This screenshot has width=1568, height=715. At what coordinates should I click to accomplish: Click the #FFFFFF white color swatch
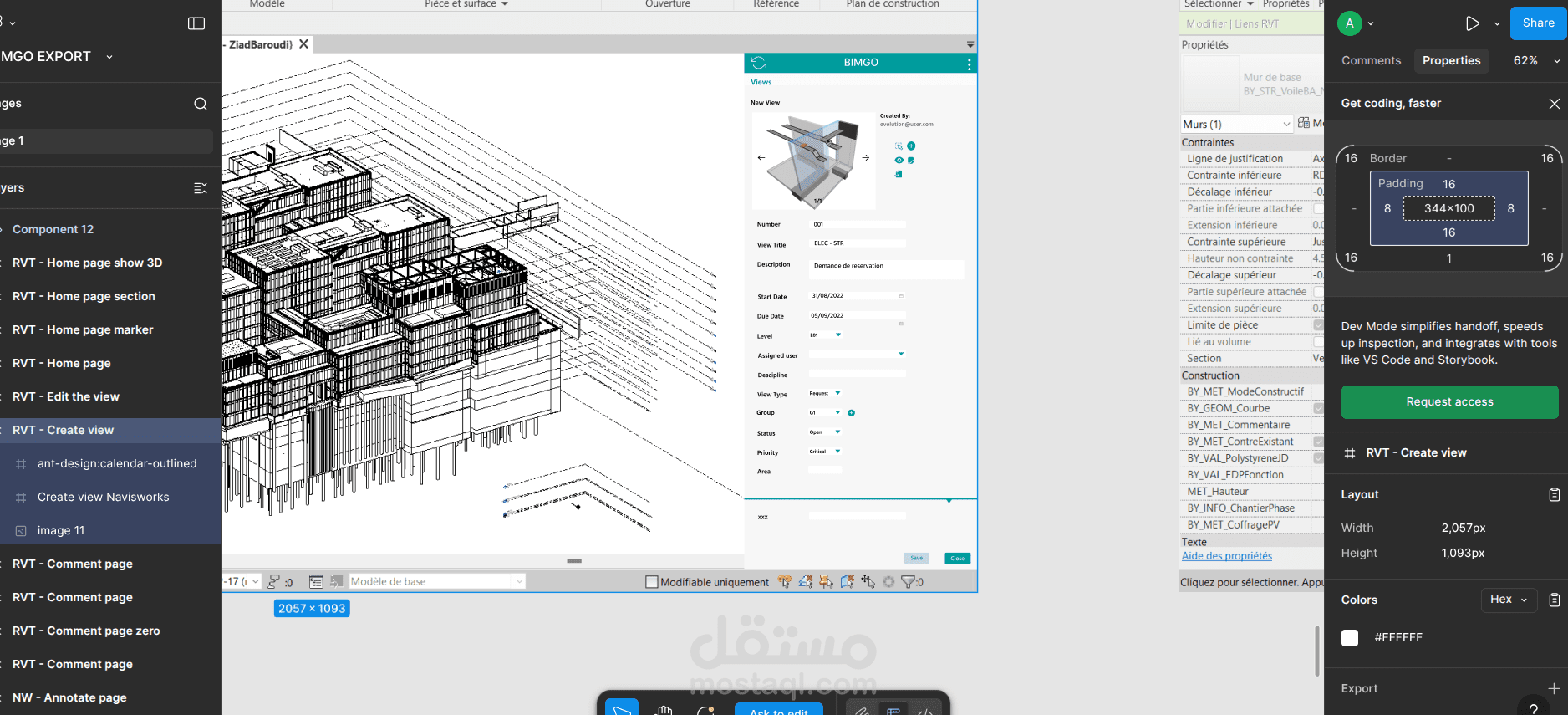[1350, 638]
